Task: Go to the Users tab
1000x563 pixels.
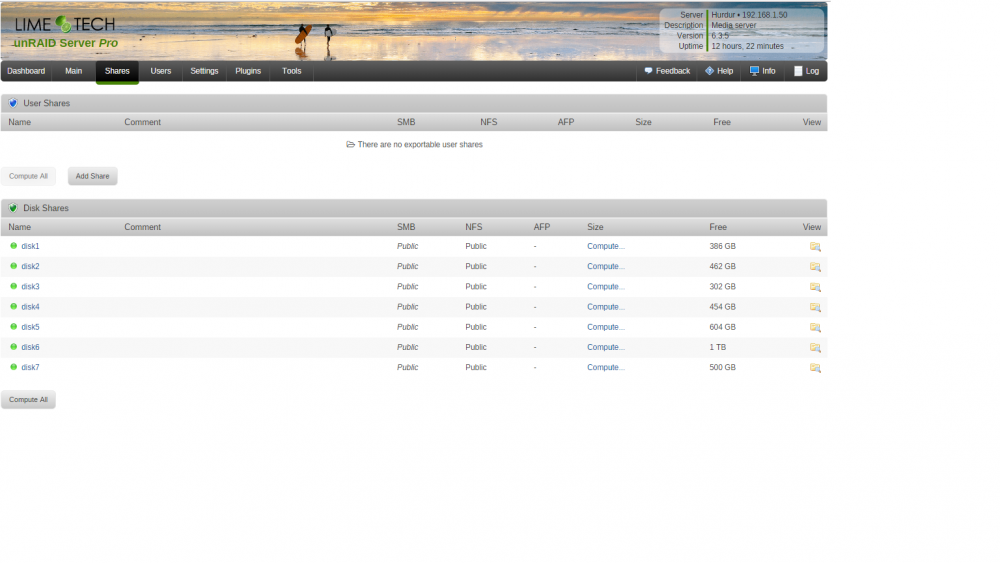Action: 161,71
